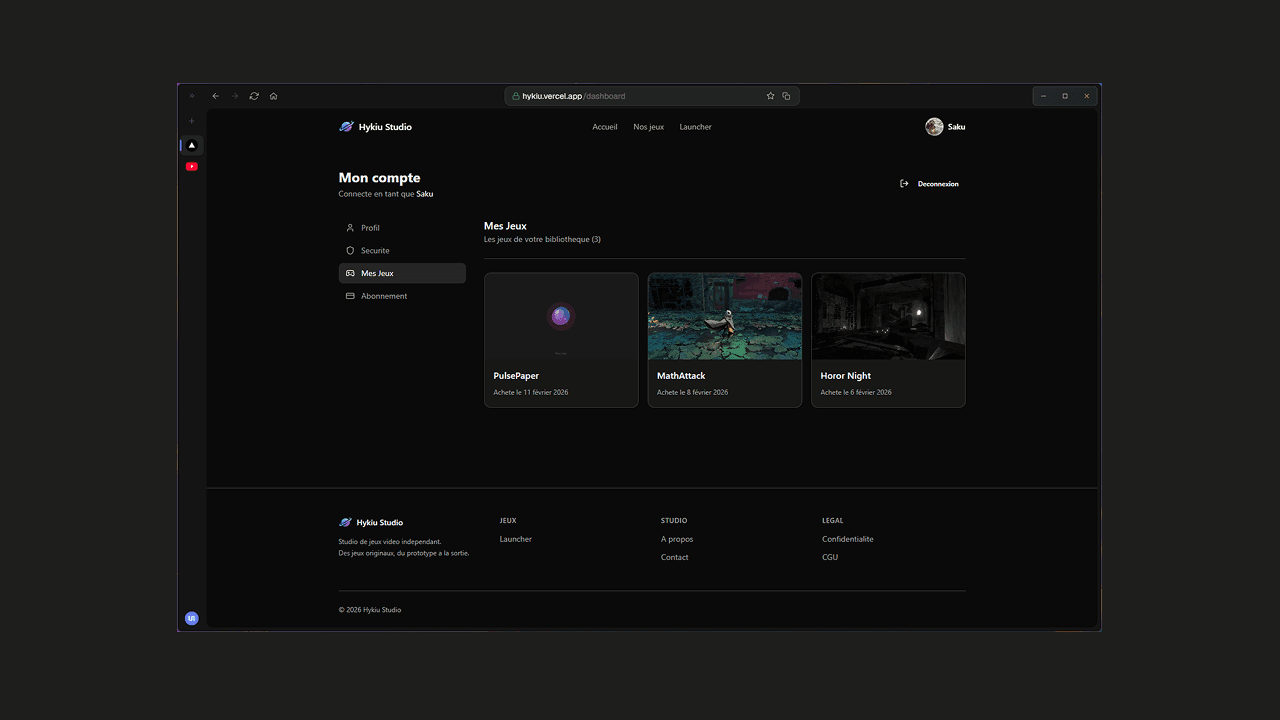1280x720 pixels.
Task: Go to Accueil in the top navigation
Action: click(x=605, y=127)
